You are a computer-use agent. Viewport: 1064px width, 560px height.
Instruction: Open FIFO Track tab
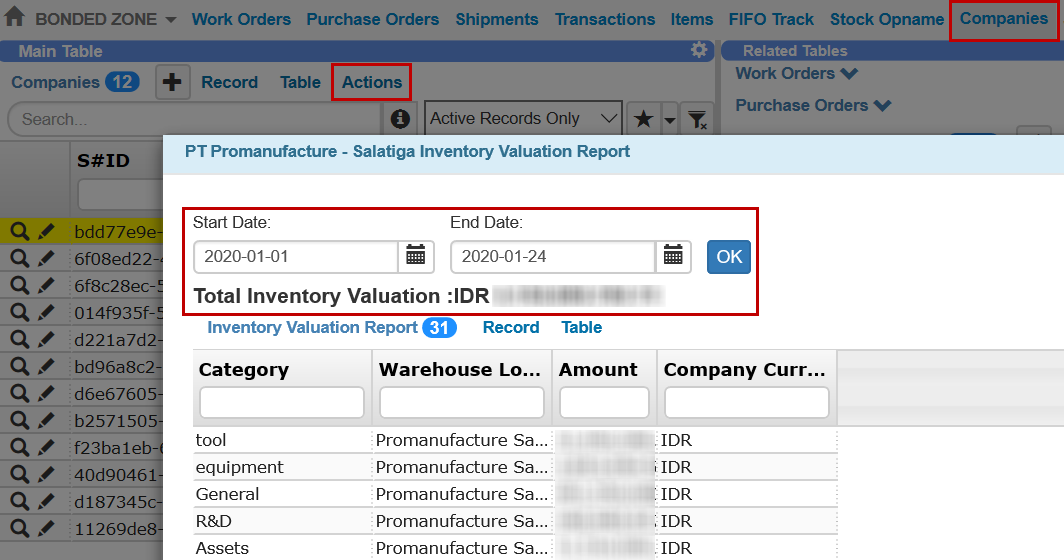(x=771, y=20)
